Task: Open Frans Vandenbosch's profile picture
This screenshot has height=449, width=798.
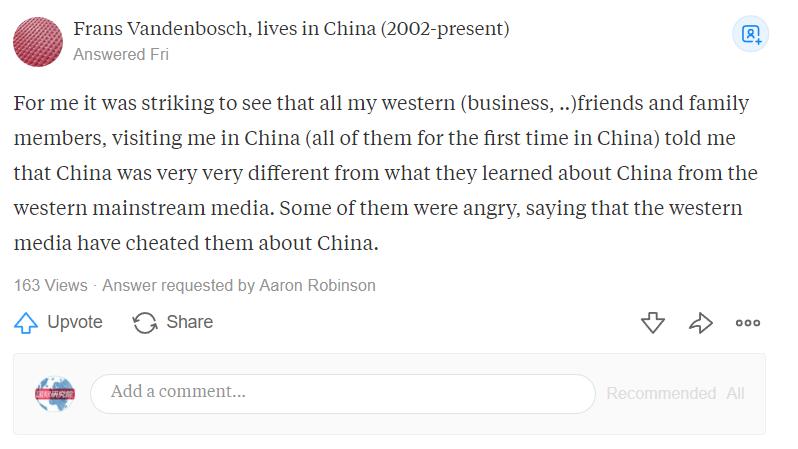Action: 38,40
